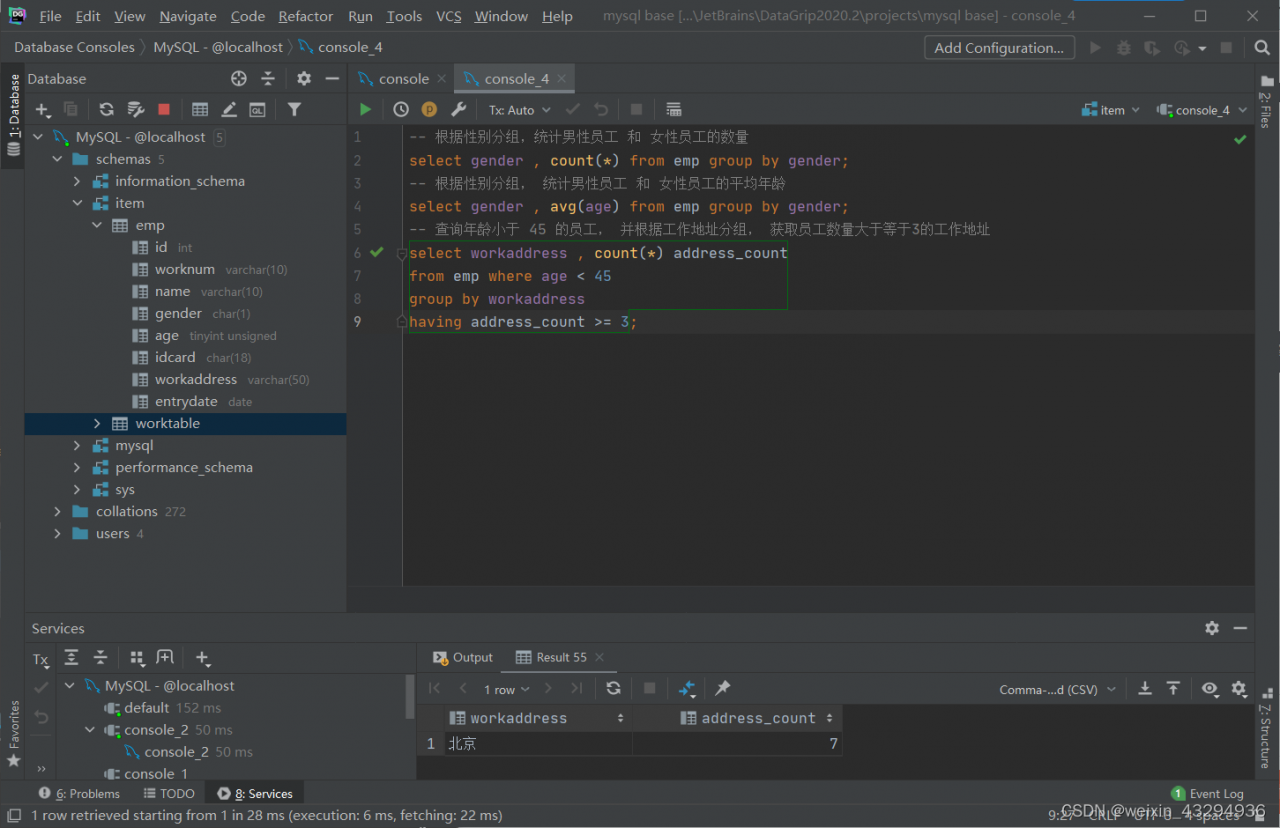Reload the result grid page
The width and height of the screenshot is (1280, 828).
pos(613,688)
